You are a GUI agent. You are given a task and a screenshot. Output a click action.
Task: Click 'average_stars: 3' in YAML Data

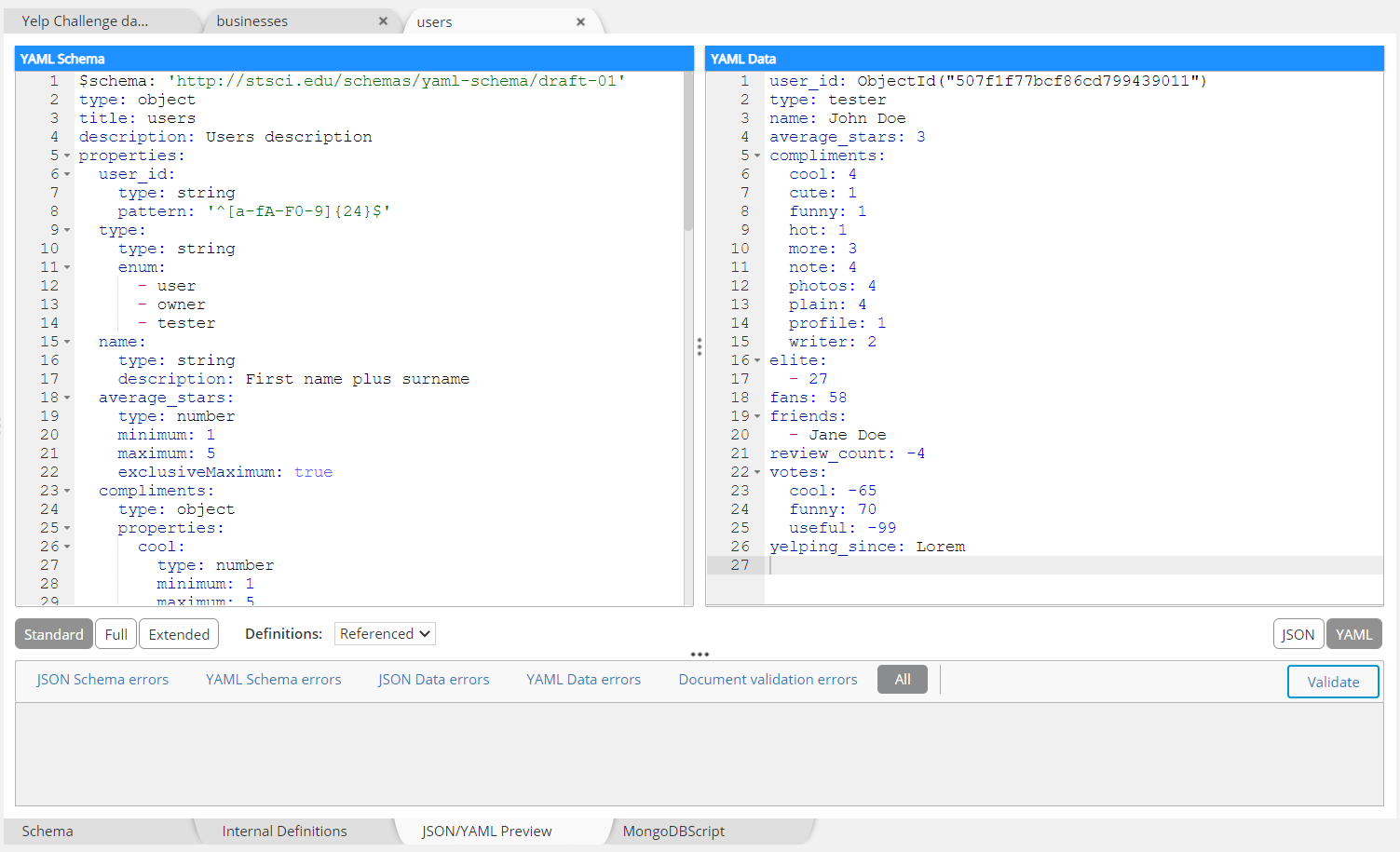coord(847,137)
